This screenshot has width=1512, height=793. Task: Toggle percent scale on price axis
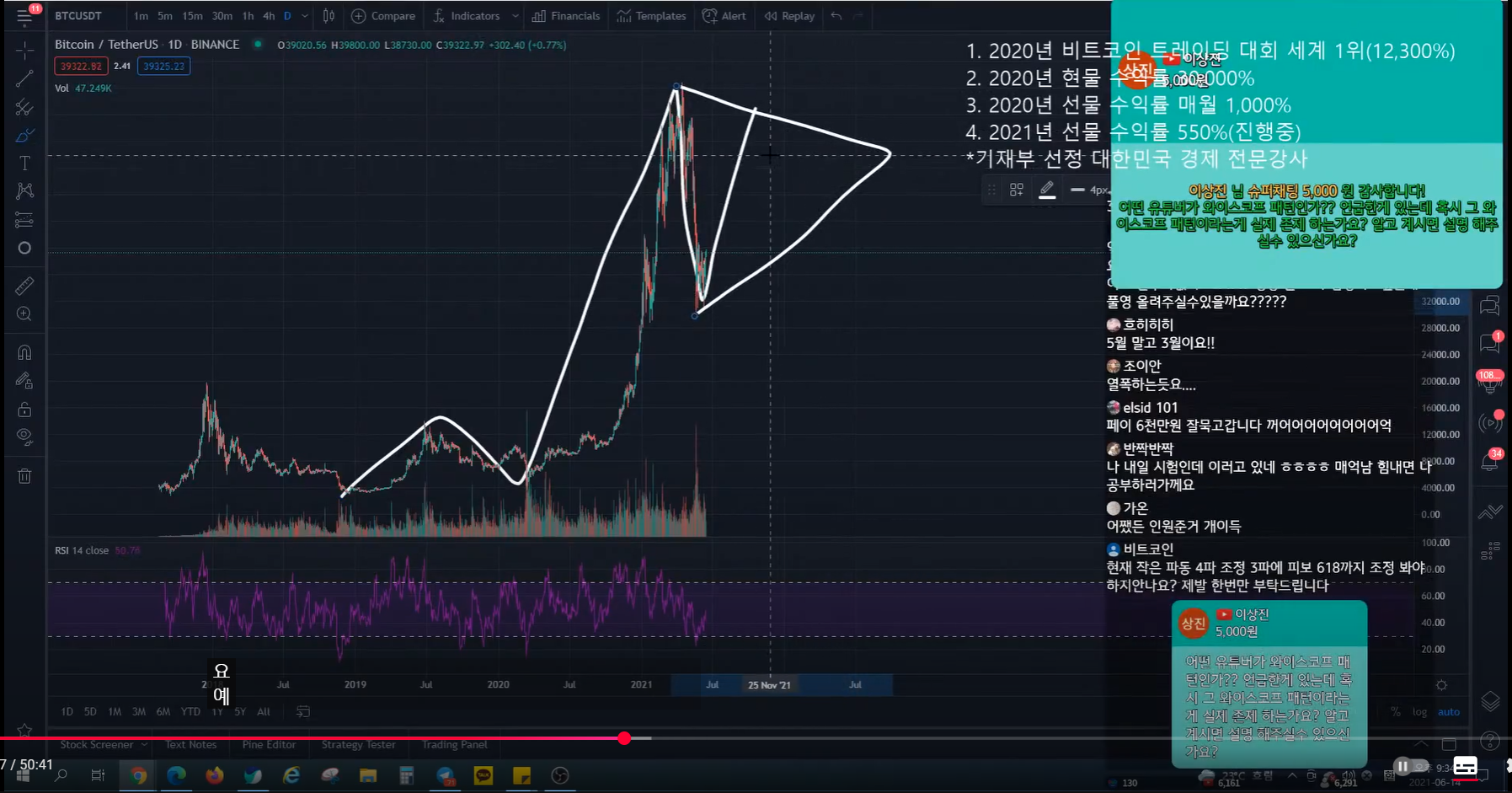coord(1396,712)
